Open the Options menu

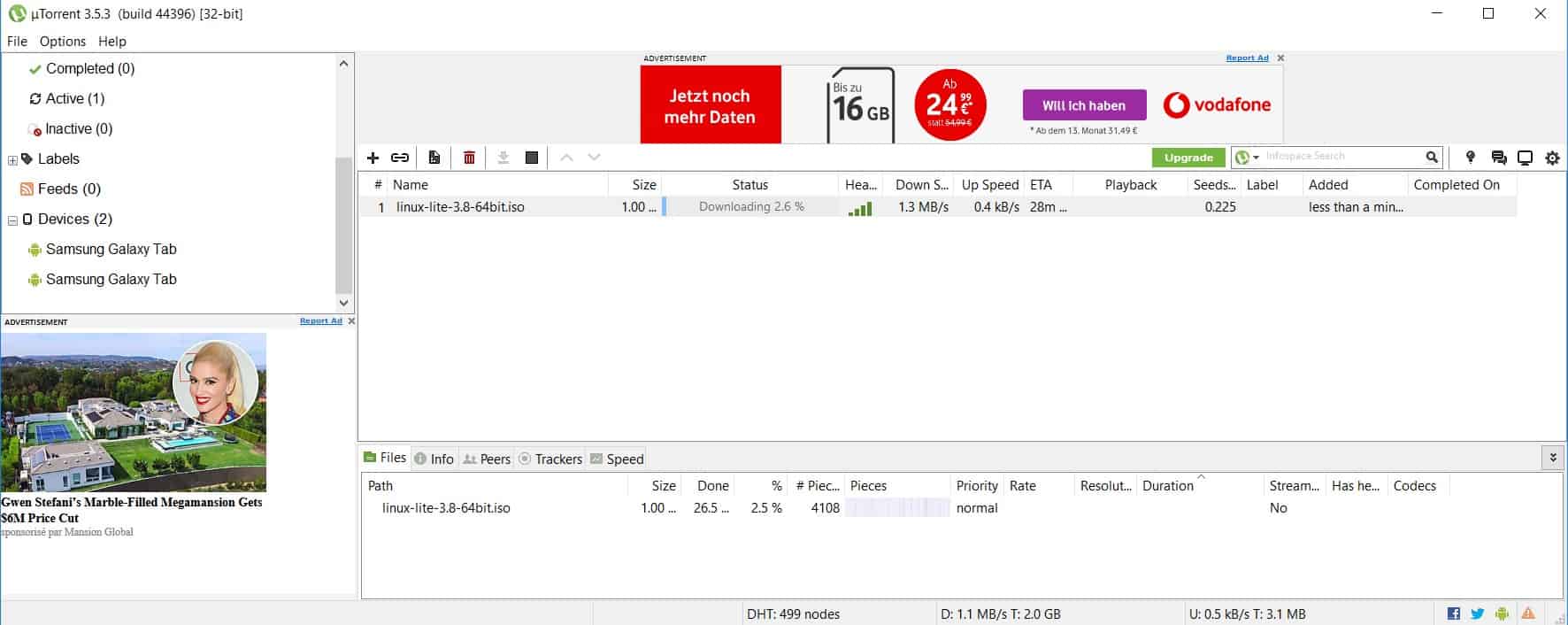pyautogui.click(x=63, y=41)
